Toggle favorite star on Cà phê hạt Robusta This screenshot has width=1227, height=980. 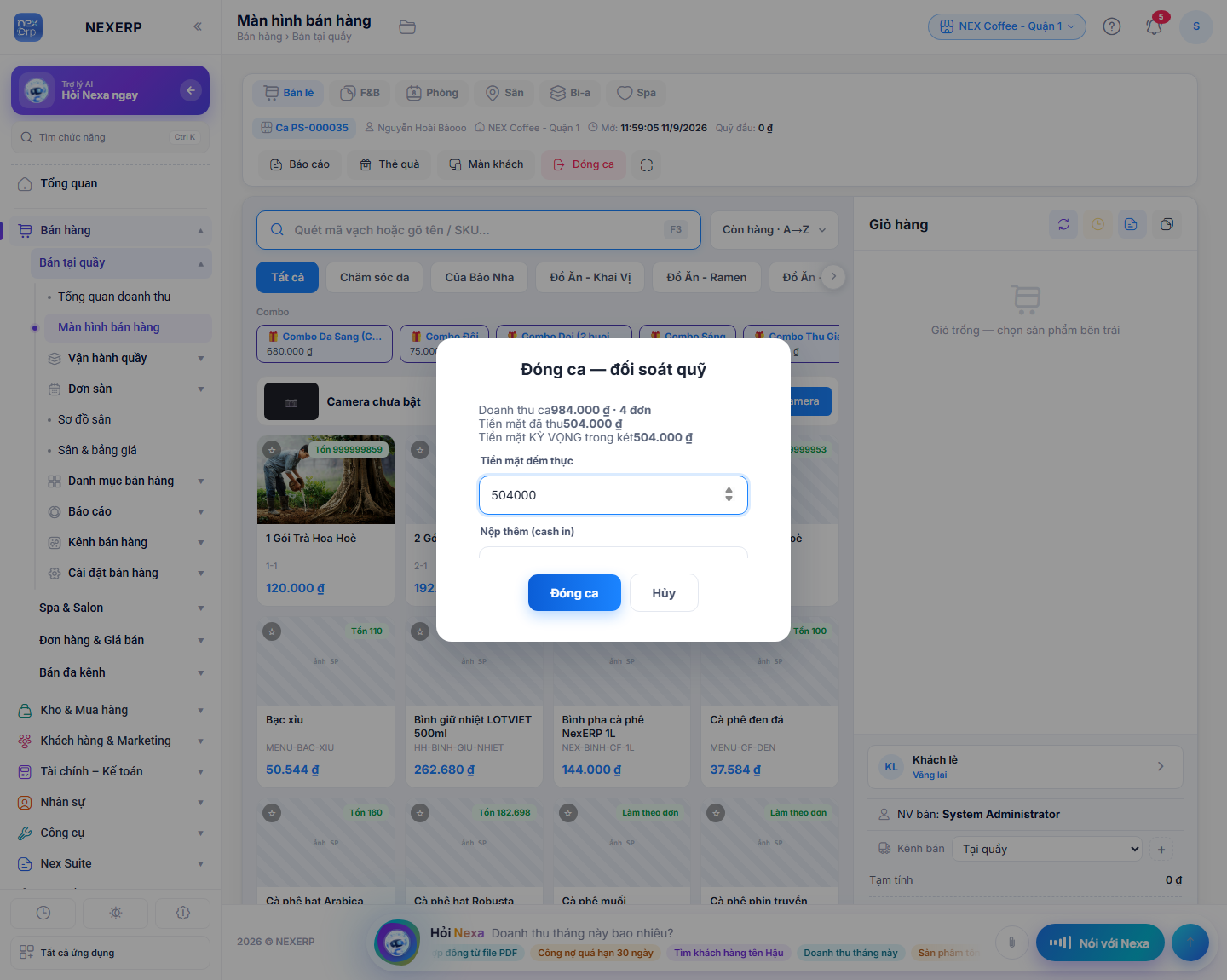click(x=420, y=813)
